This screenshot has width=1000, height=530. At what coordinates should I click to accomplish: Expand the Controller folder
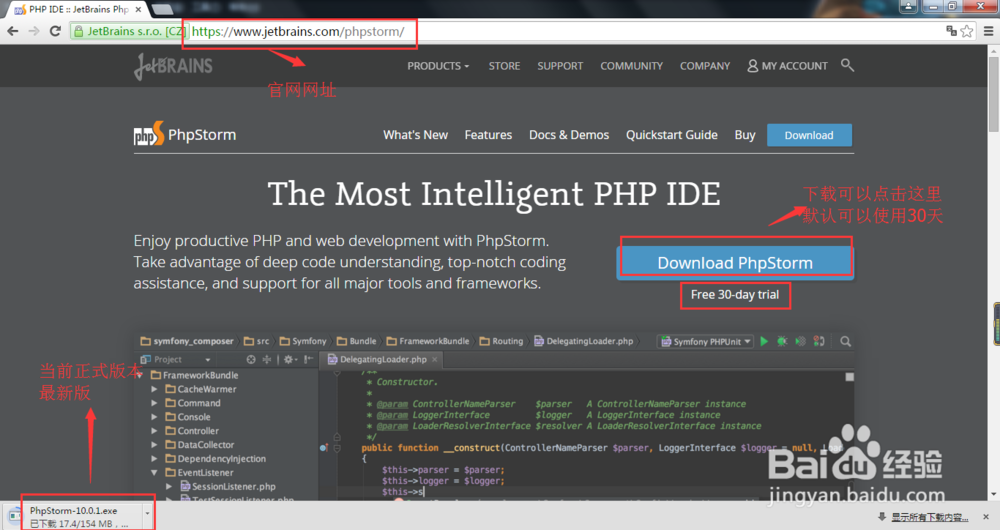pyautogui.click(x=154, y=431)
